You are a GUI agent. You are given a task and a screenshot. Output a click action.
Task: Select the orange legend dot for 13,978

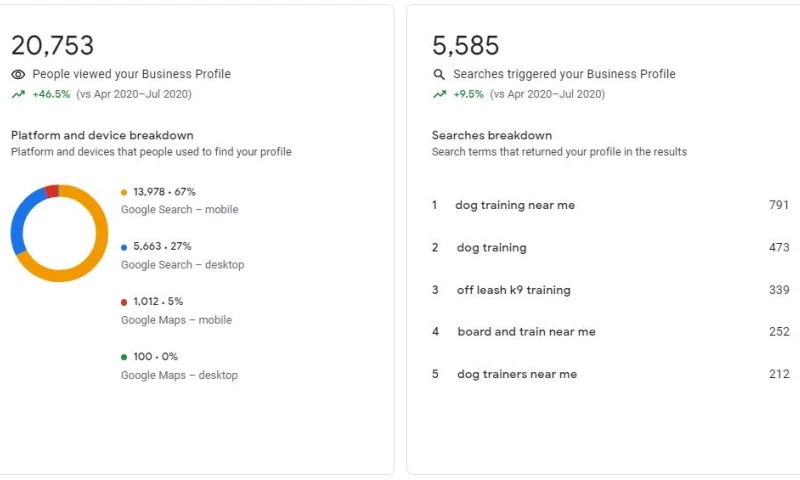pos(124,192)
